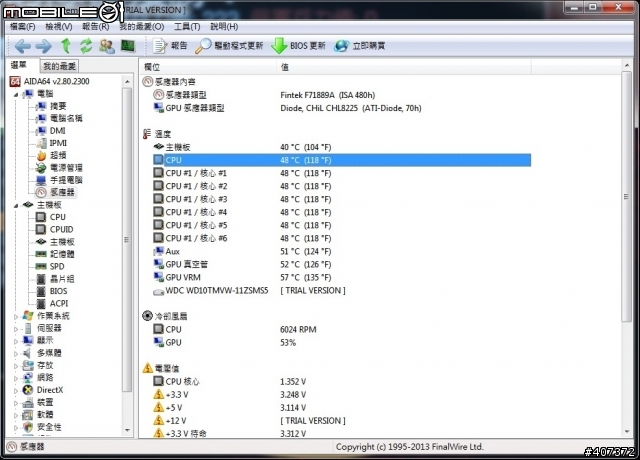This screenshot has height=460, width=640.
Task: Open the 檢視(V) menu
Action: (x=59, y=27)
